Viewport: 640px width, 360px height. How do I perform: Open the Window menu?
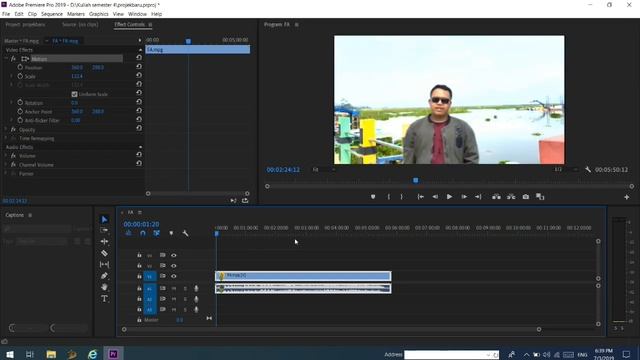pos(137,14)
